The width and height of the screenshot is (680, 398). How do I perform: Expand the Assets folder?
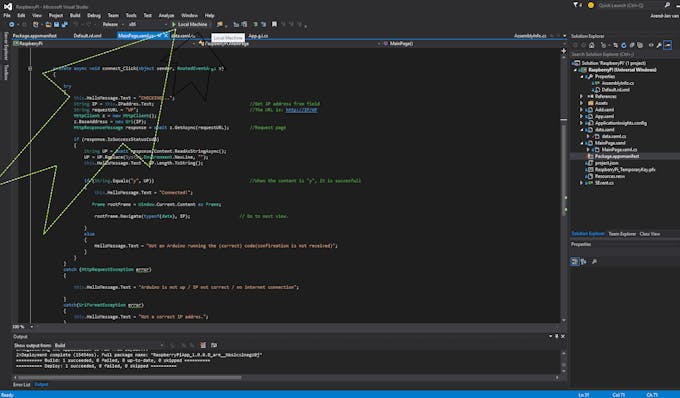pyautogui.click(x=582, y=103)
